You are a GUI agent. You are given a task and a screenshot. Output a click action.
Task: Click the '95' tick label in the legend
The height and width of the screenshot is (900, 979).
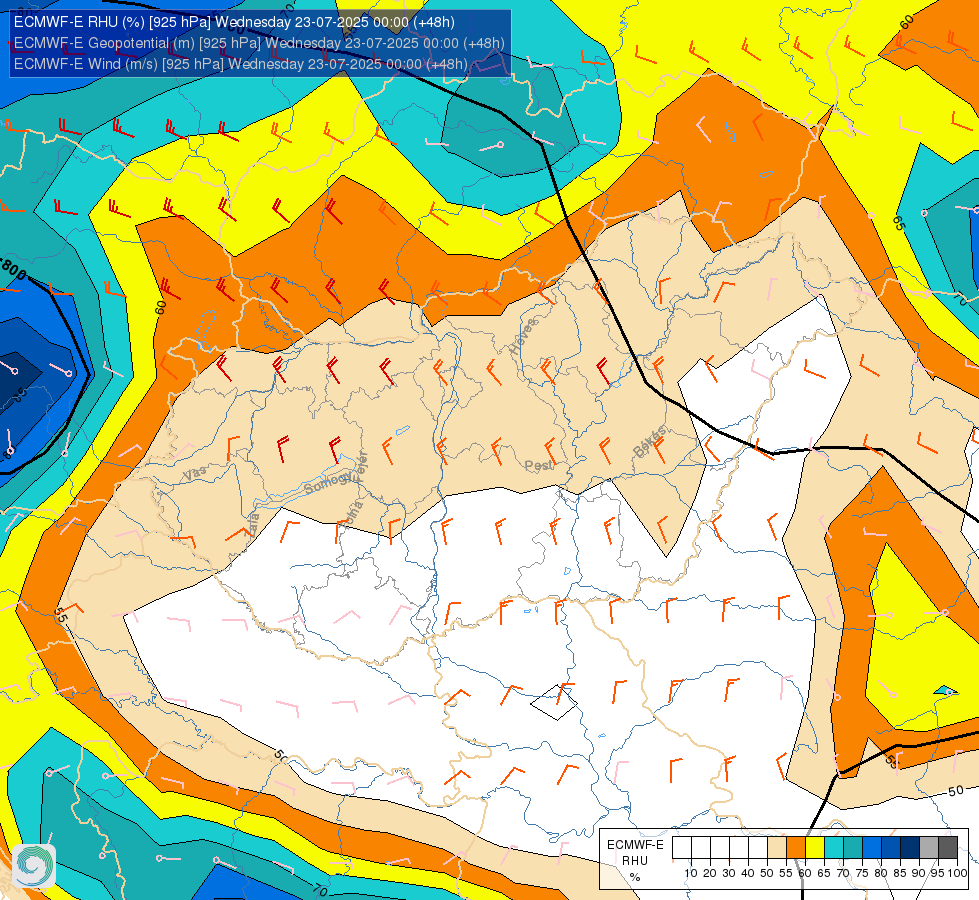pos(938,873)
